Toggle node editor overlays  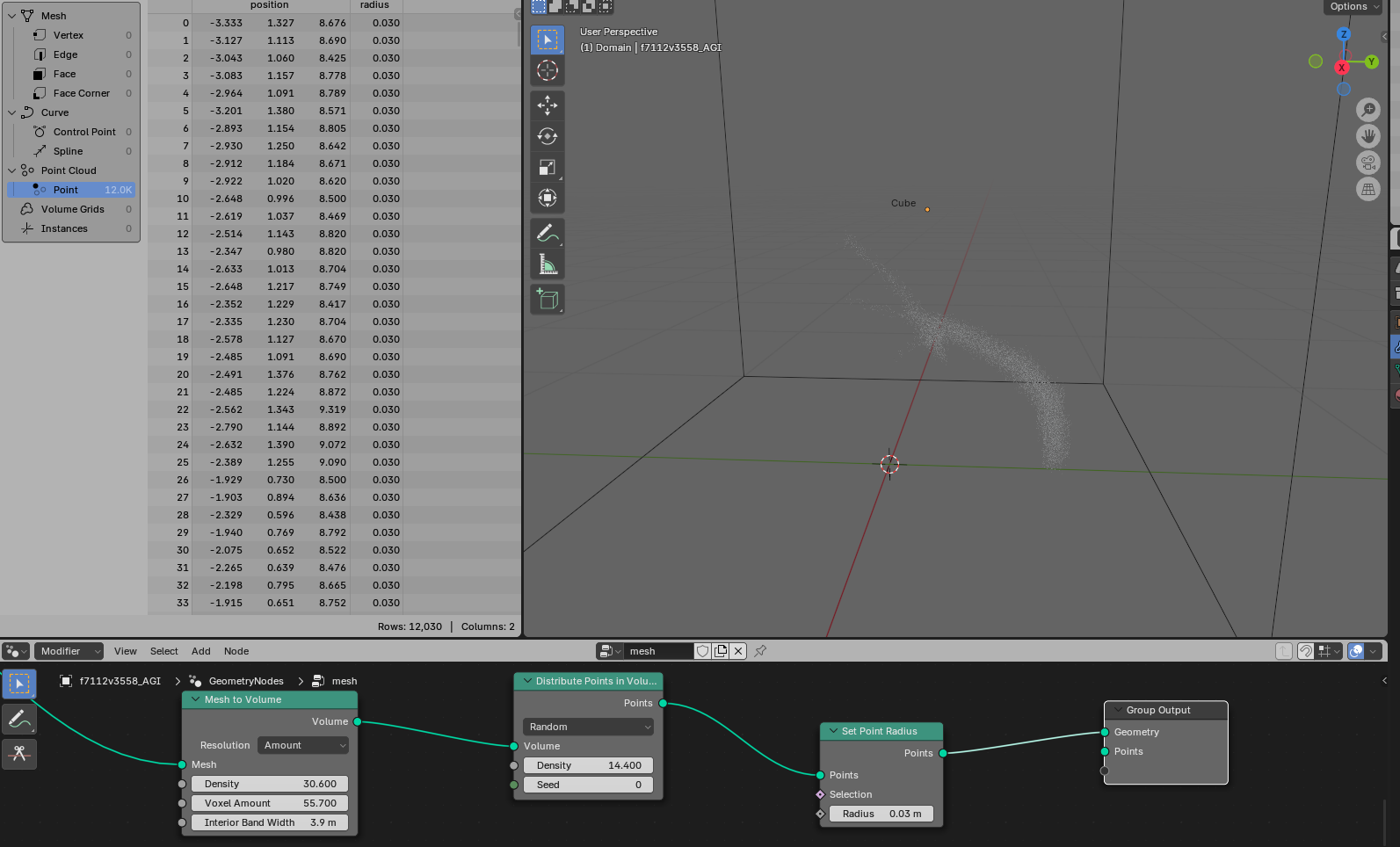(1356, 651)
